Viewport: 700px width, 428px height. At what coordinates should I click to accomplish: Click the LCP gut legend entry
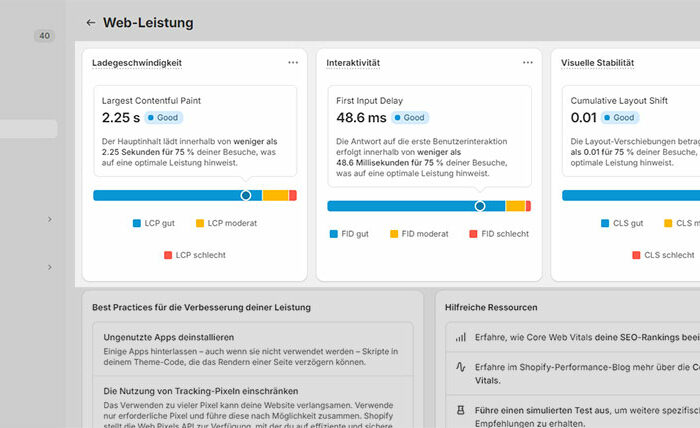pyautogui.click(x=154, y=223)
